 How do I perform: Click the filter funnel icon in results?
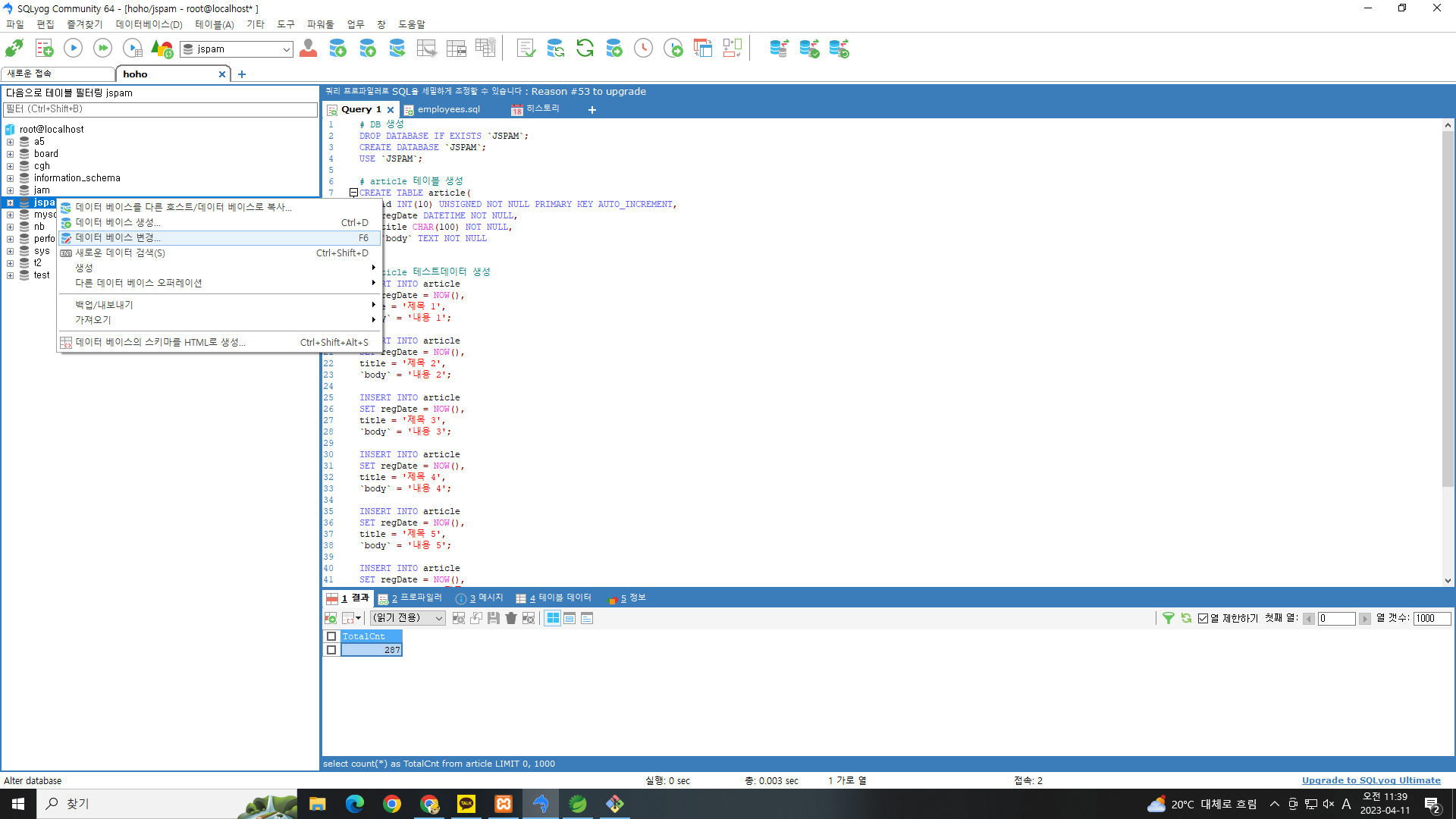tap(1169, 619)
